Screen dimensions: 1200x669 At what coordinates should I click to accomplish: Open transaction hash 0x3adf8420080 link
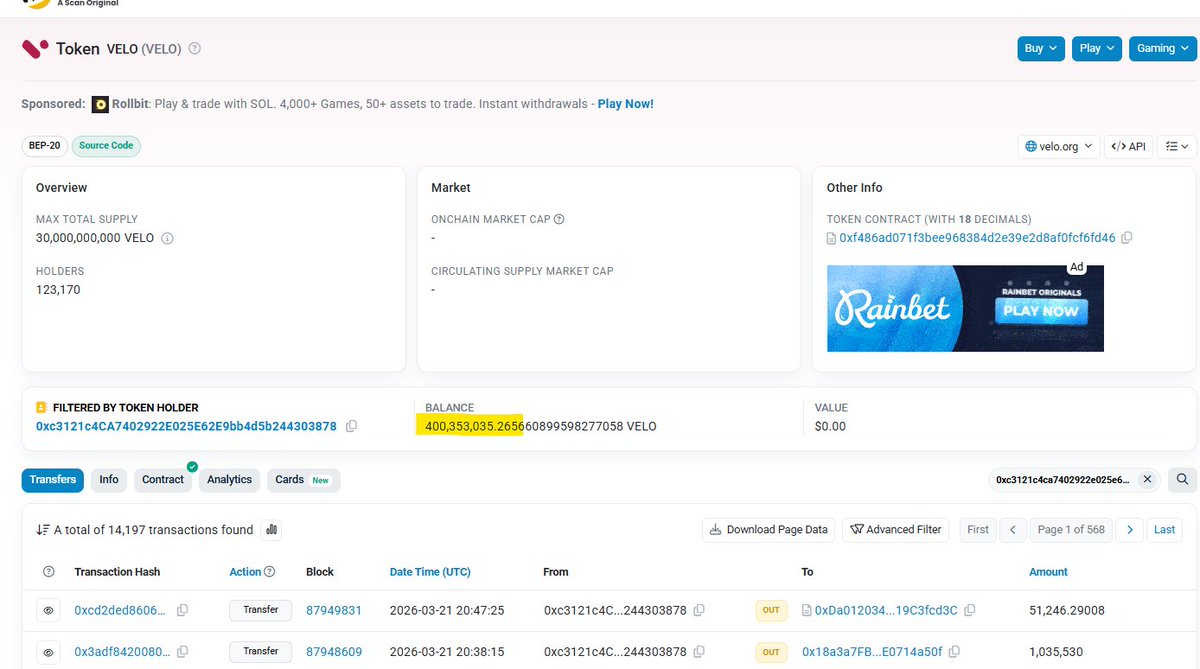121,652
